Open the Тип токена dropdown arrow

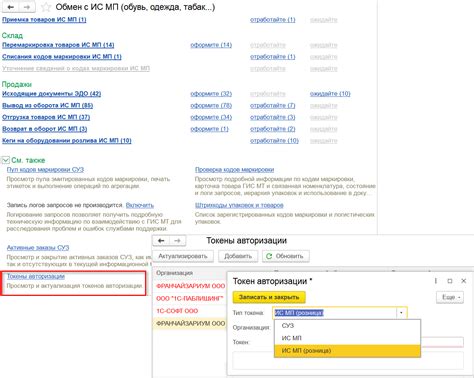pos(401,313)
